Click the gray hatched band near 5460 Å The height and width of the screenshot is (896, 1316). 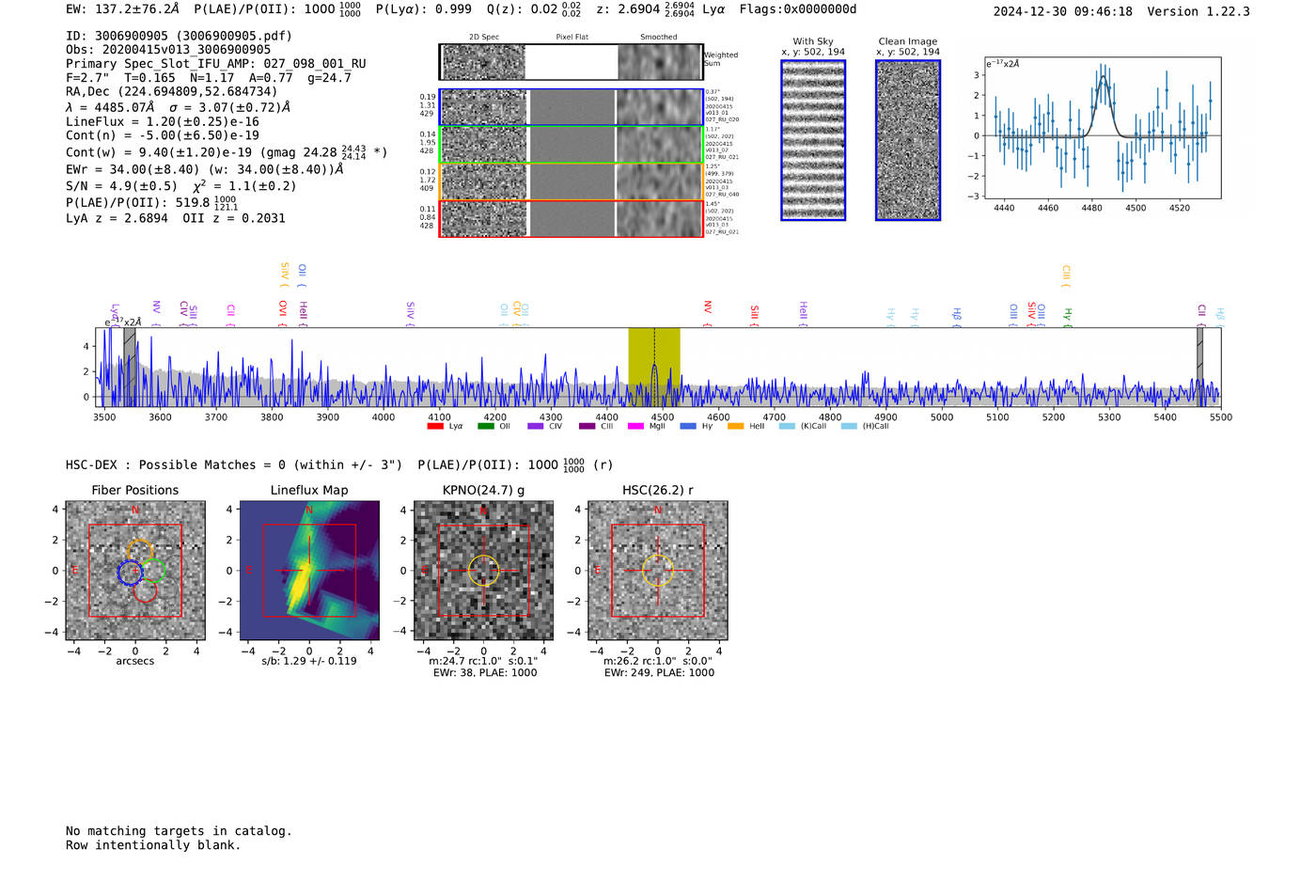pyautogui.click(x=1199, y=368)
